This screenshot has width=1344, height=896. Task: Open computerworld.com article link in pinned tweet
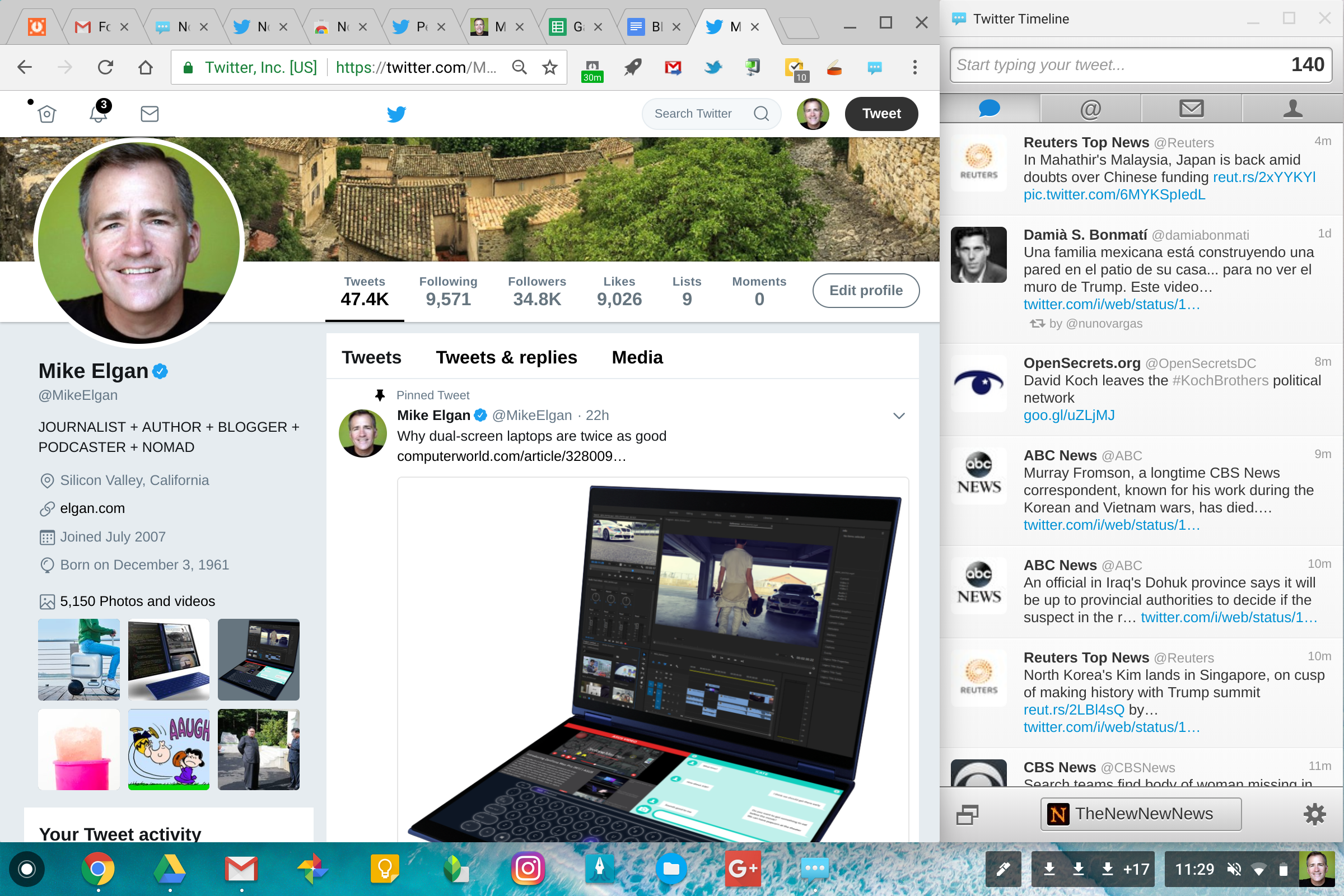pos(511,456)
